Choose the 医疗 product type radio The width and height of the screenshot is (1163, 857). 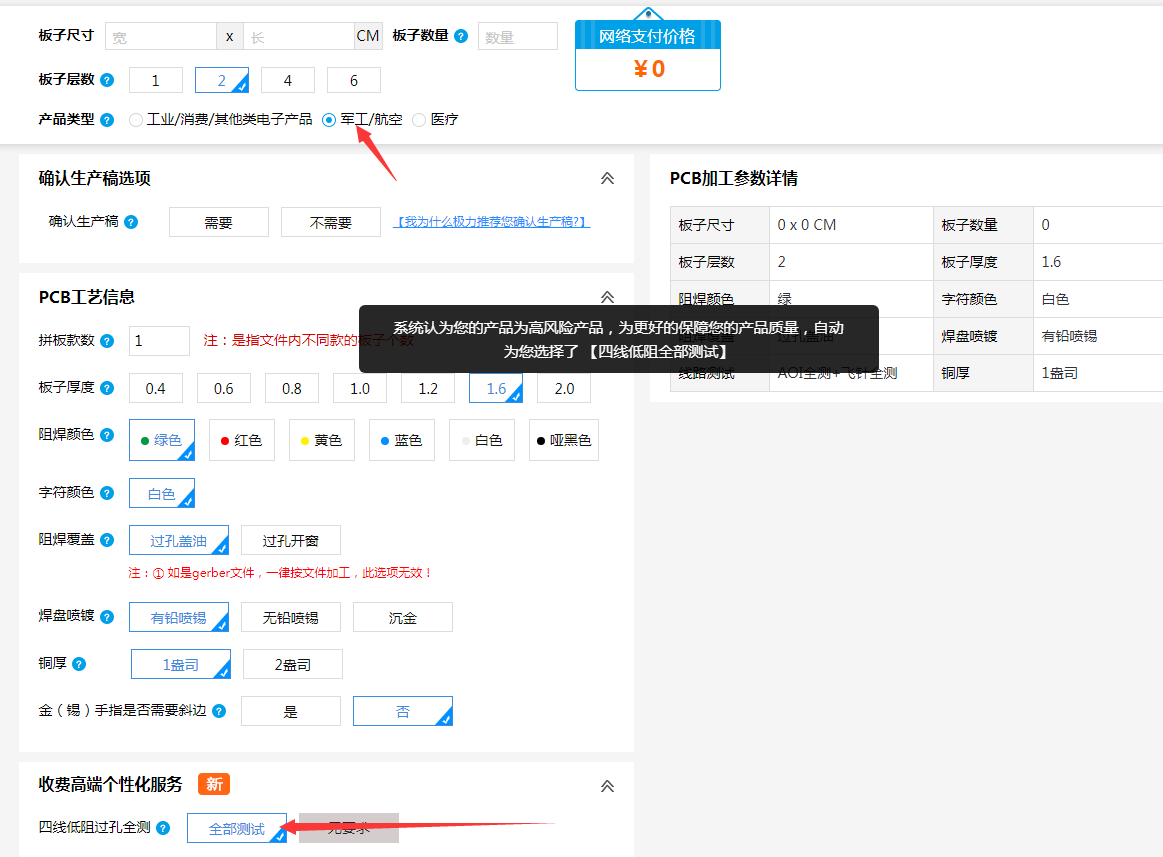[419, 120]
